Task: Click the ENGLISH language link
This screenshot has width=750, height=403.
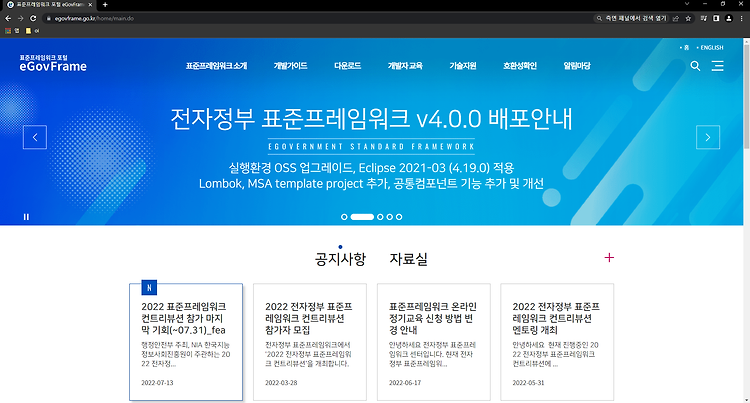Action: click(x=710, y=48)
